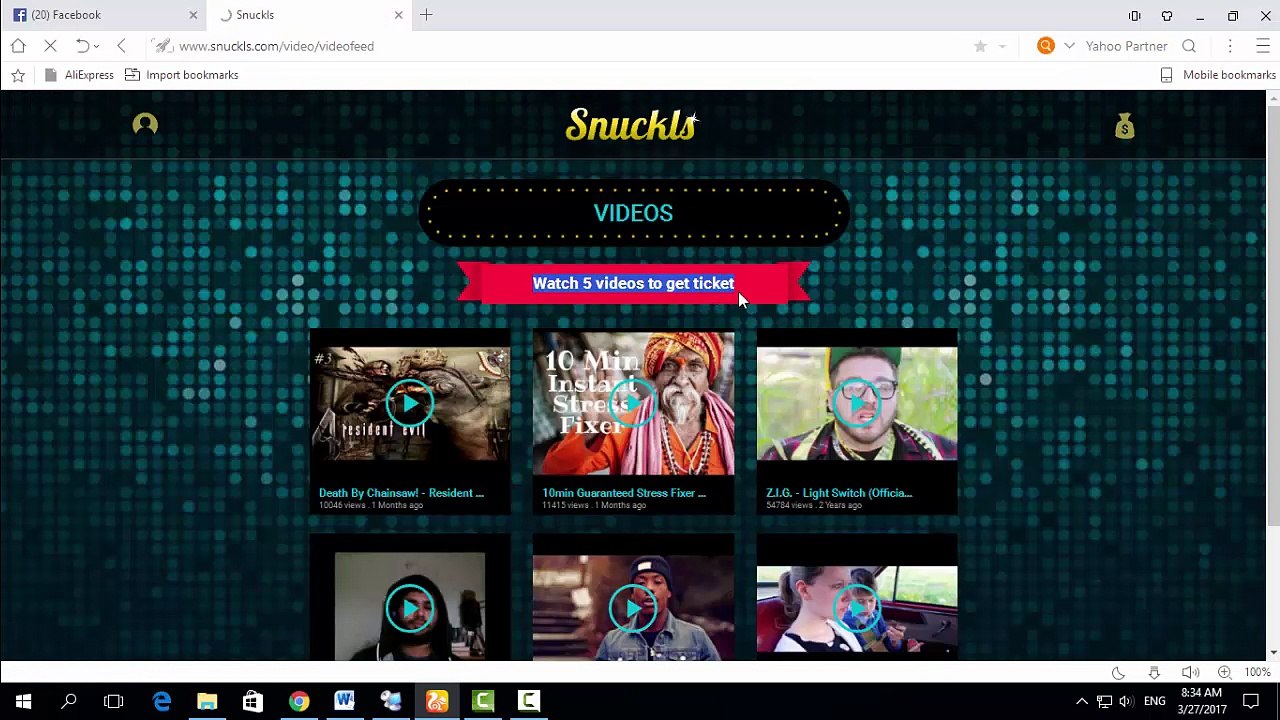Launch Microsoft Edge from taskbar
The width and height of the screenshot is (1280, 720).
[x=161, y=701]
